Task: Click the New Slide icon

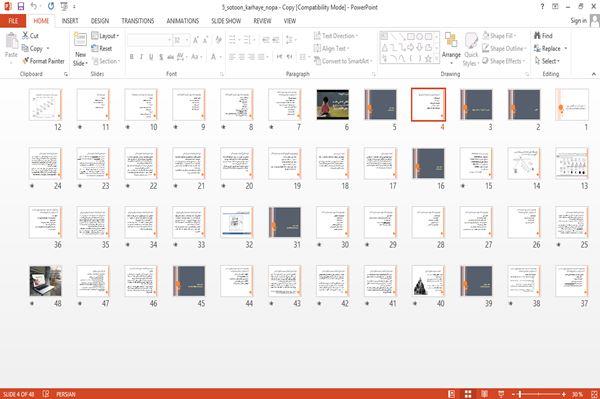Action: (80, 40)
